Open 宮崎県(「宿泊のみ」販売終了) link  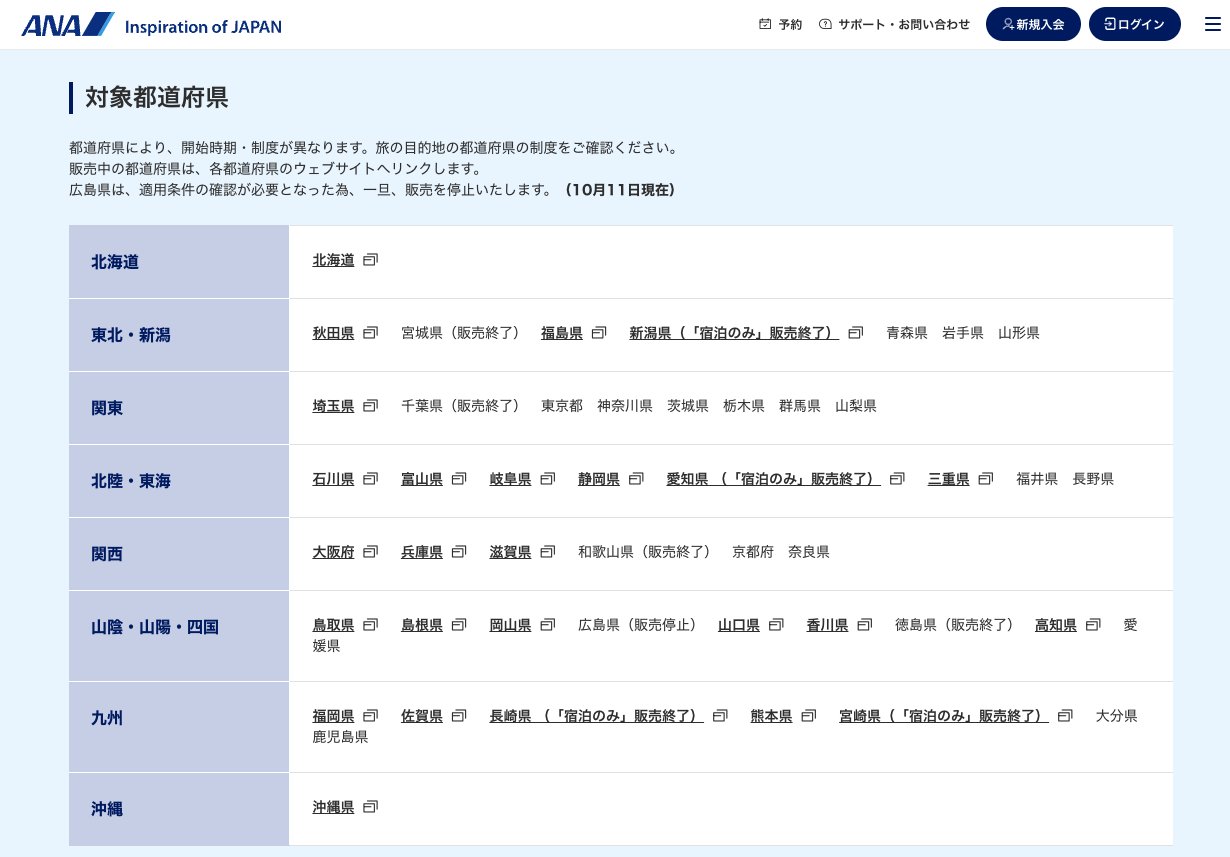944,716
